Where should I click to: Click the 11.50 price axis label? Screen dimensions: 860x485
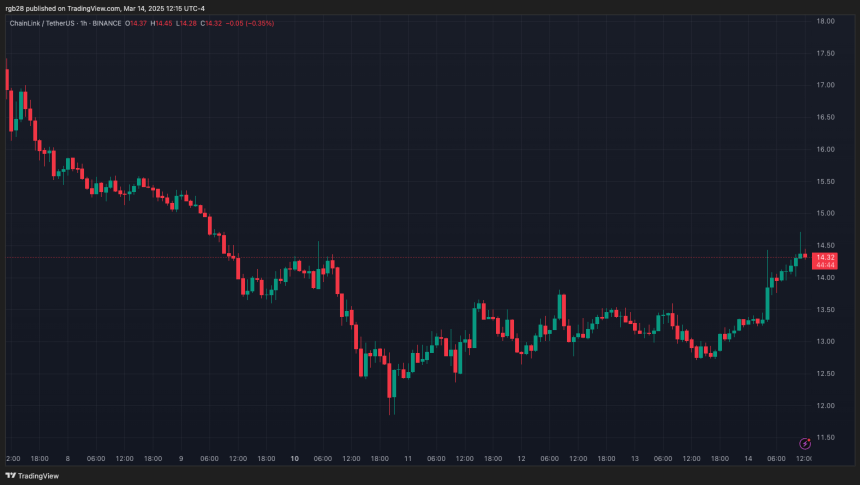pos(826,437)
